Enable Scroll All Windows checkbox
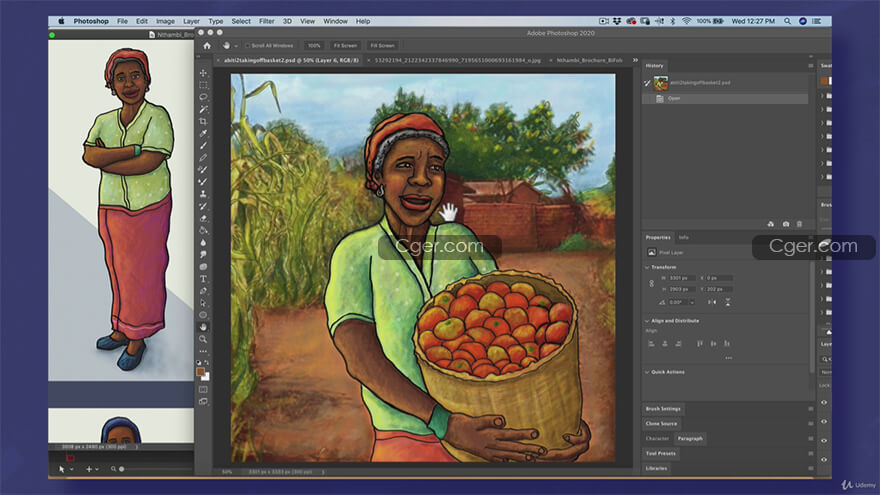This screenshot has height=495, width=880. point(248,45)
